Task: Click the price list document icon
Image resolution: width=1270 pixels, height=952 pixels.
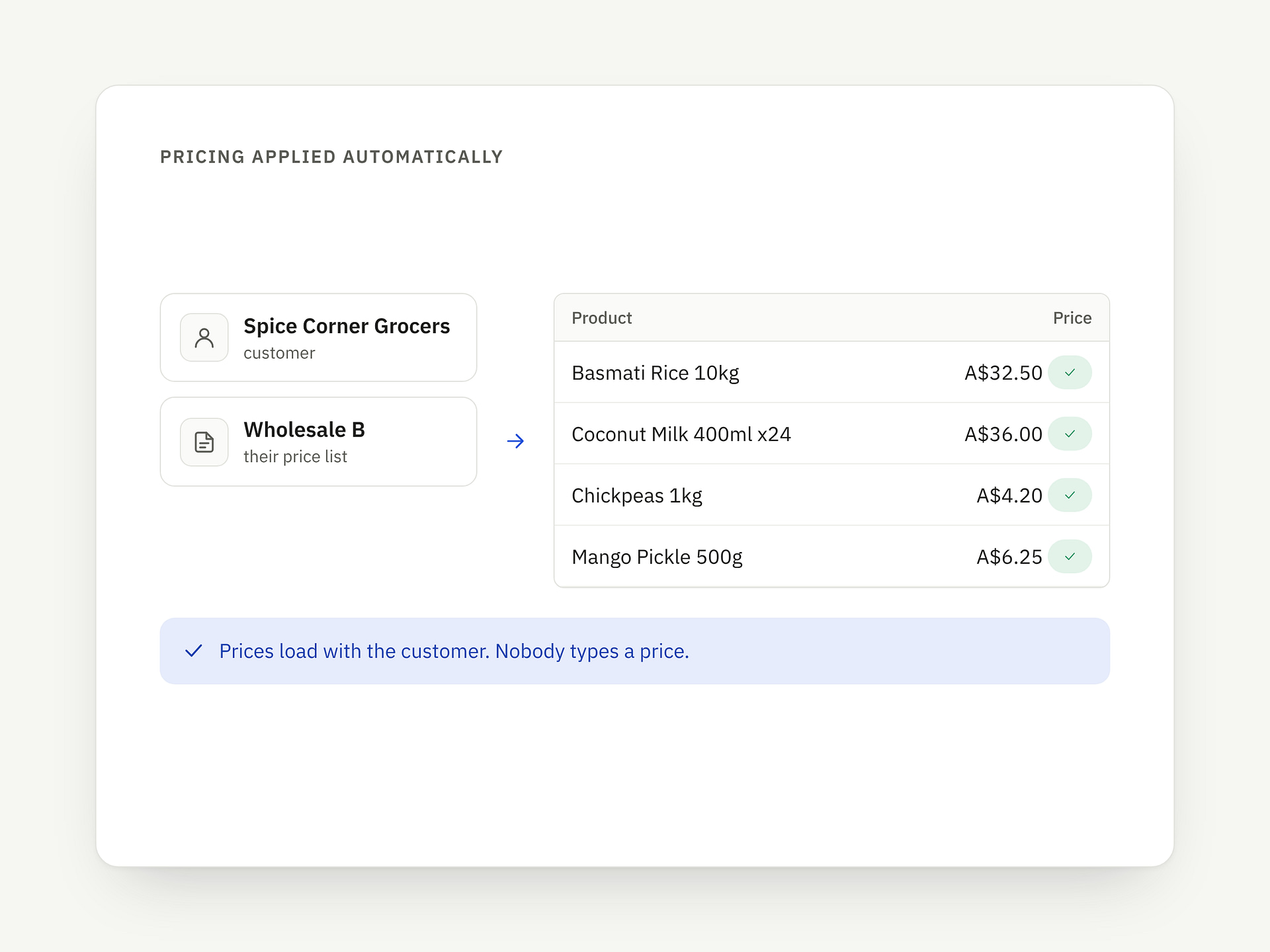Action: point(204,442)
